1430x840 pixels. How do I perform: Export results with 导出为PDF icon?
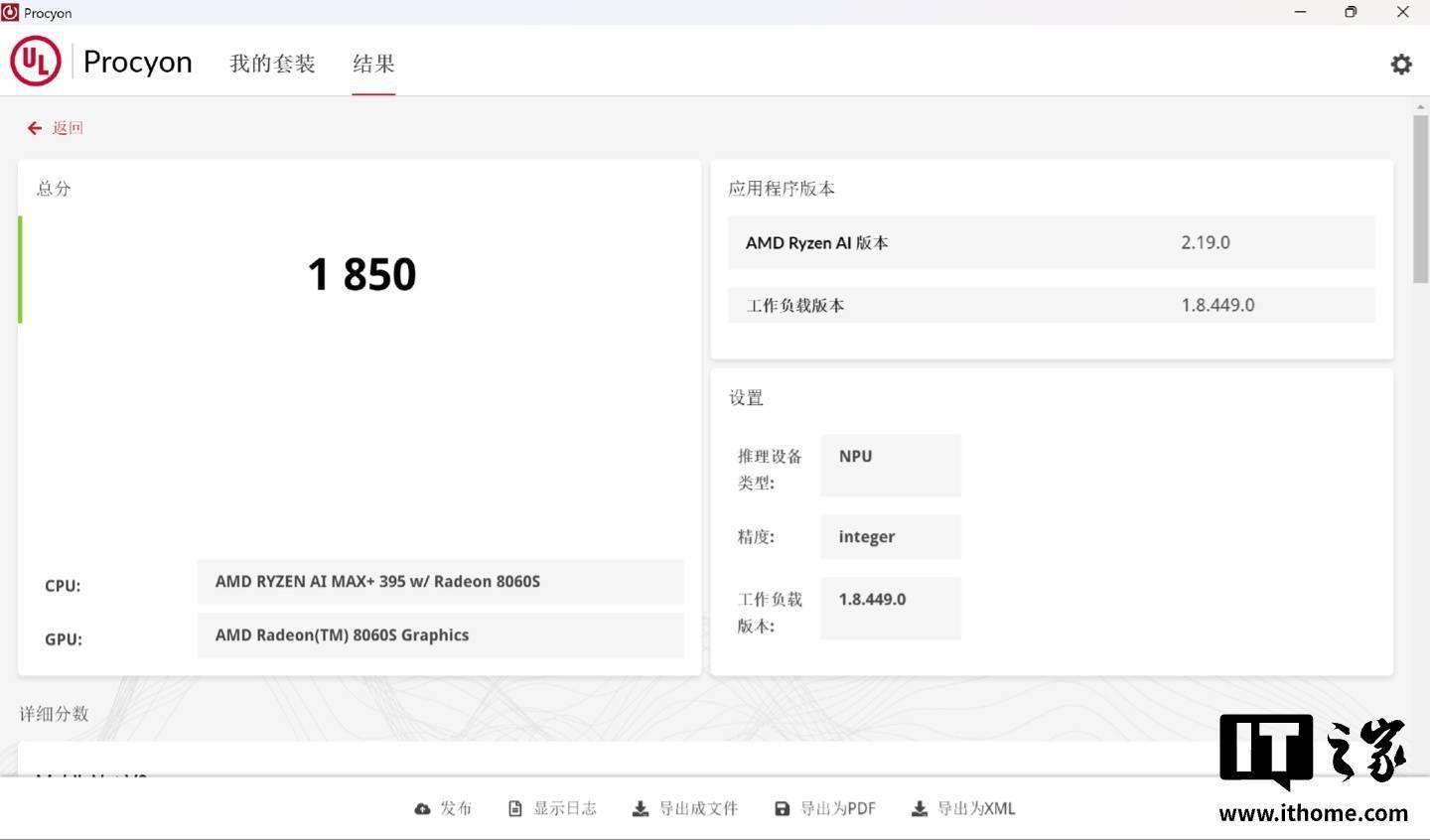[783, 809]
